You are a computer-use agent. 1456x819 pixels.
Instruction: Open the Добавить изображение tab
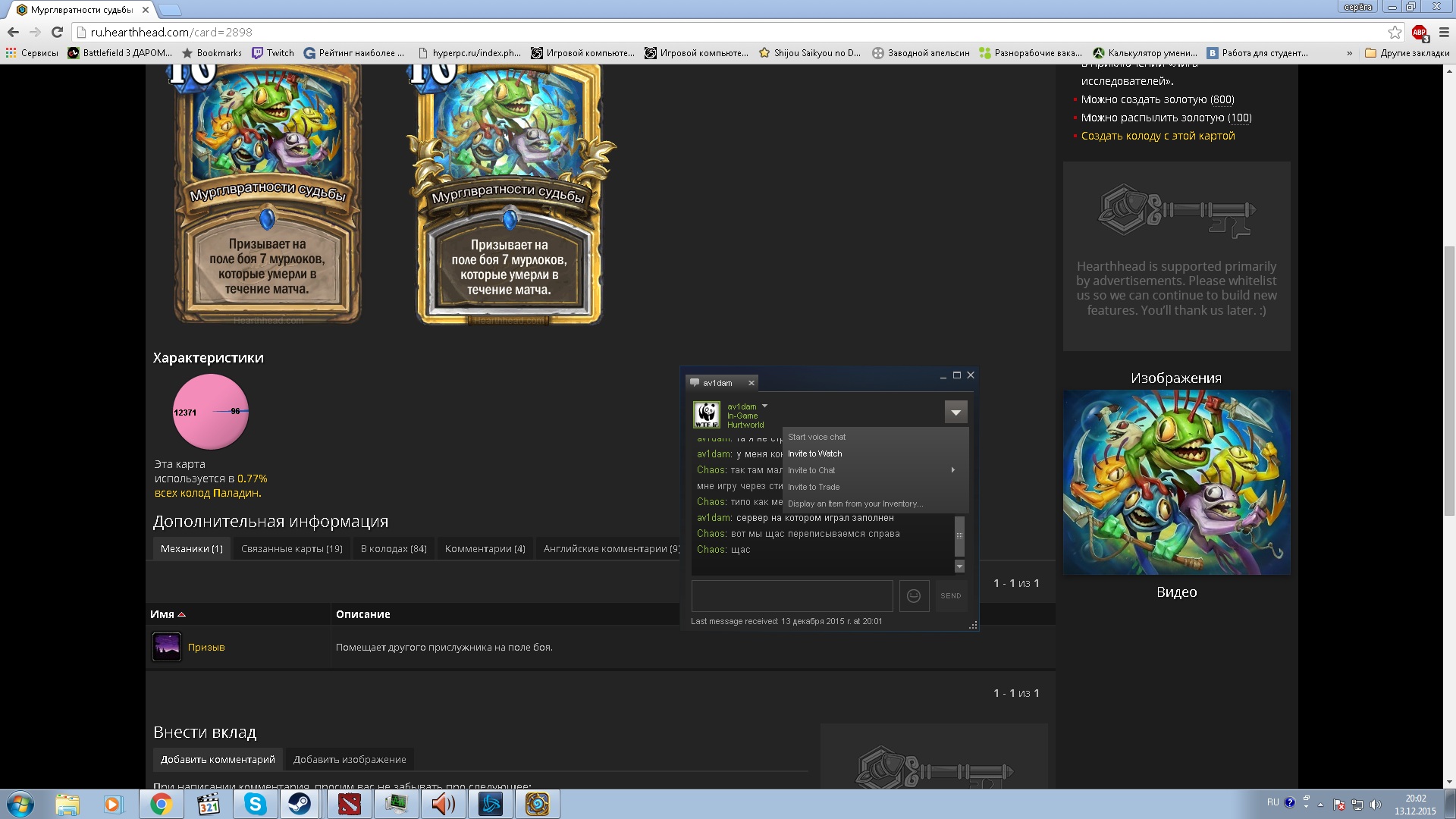click(x=350, y=760)
